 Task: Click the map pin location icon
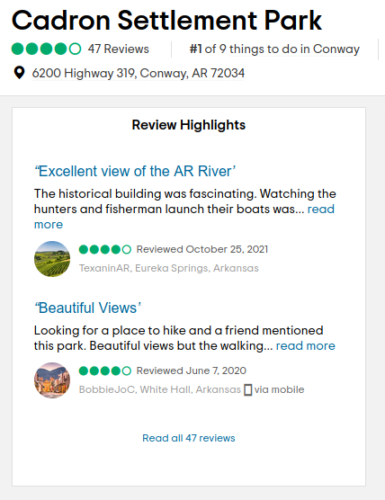click(x=19, y=73)
